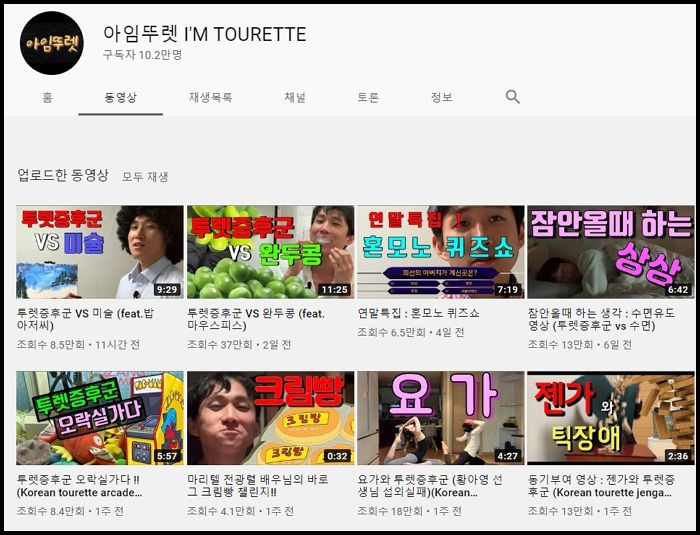Image resolution: width=700 pixels, height=535 pixels.
Task: Click the 6:42 duration badge
Action: coord(678,290)
